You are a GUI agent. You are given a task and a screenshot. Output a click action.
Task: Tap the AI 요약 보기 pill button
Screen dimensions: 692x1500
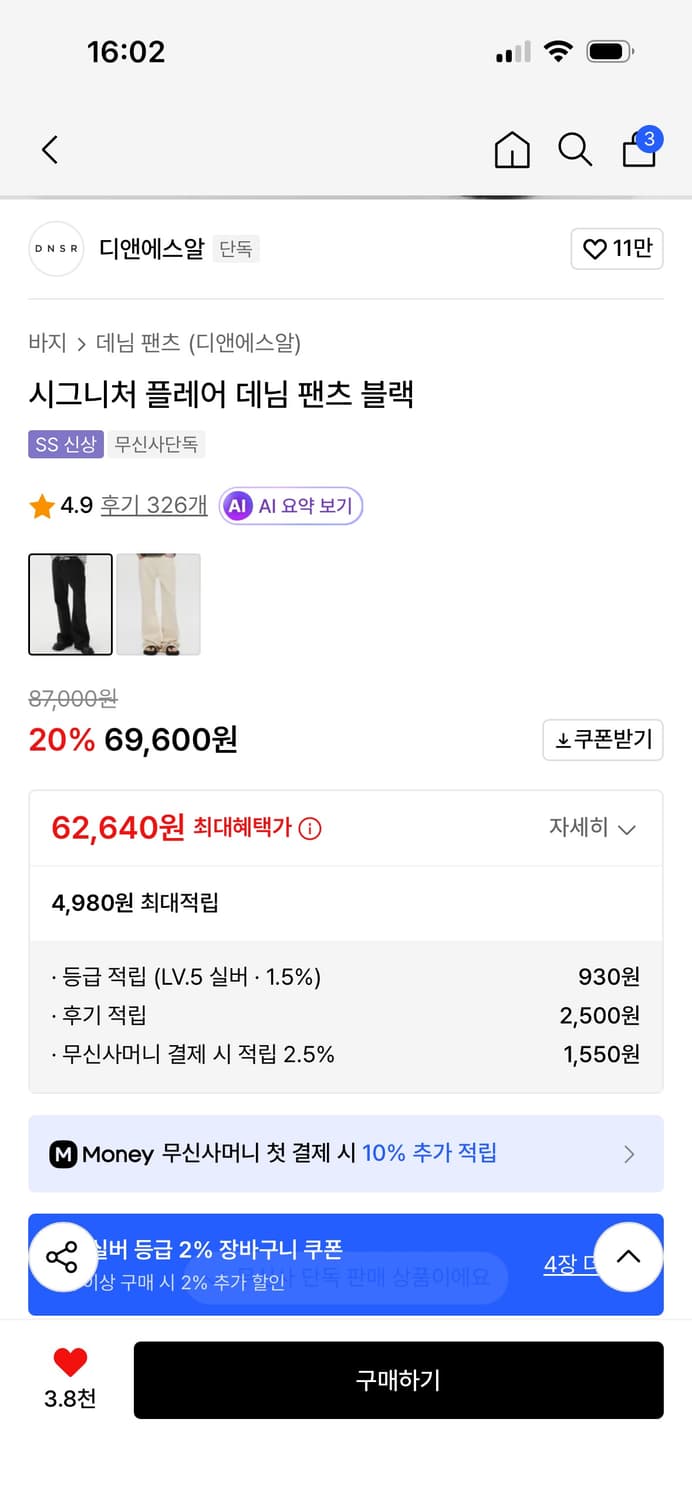(290, 506)
